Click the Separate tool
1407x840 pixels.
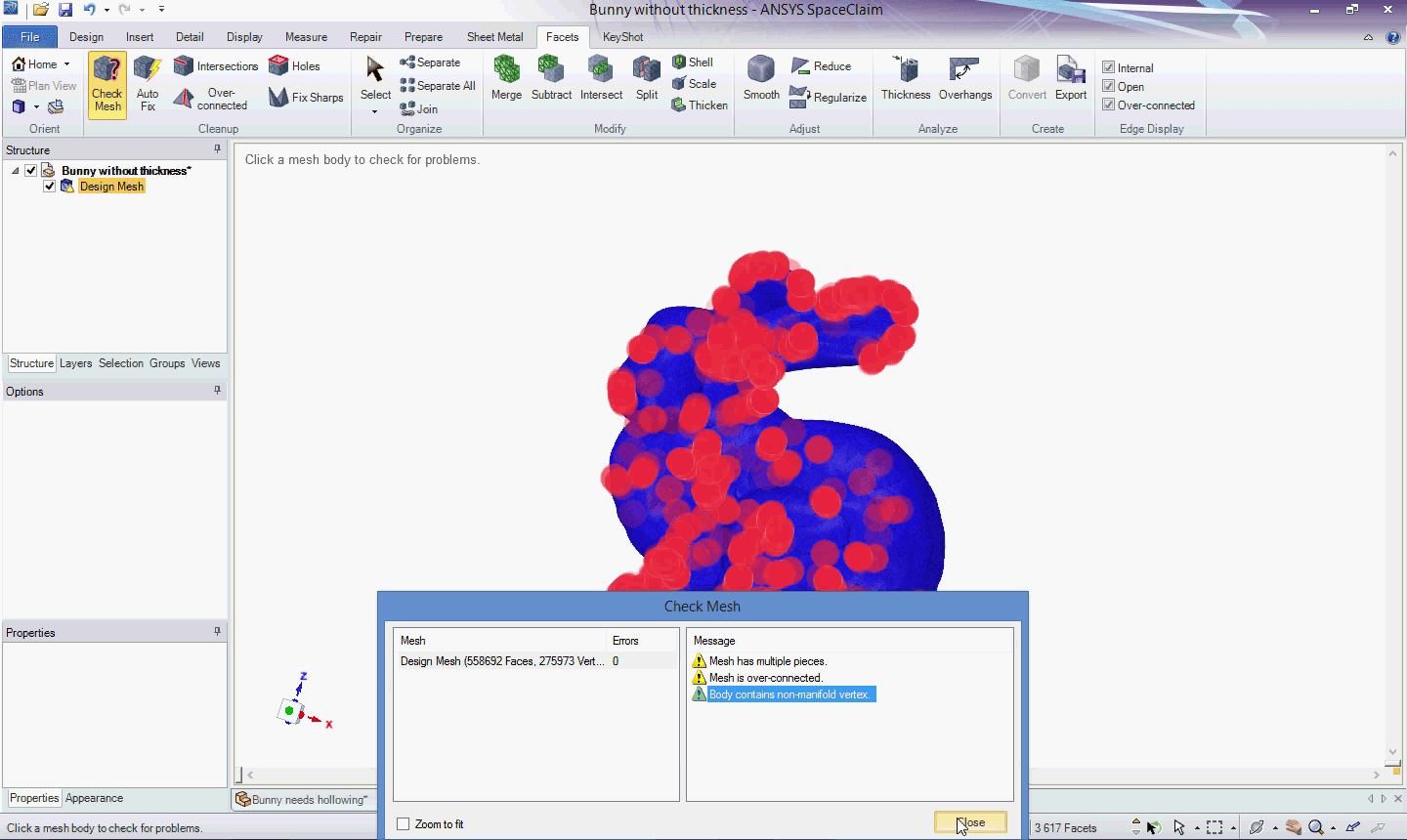(430, 63)
